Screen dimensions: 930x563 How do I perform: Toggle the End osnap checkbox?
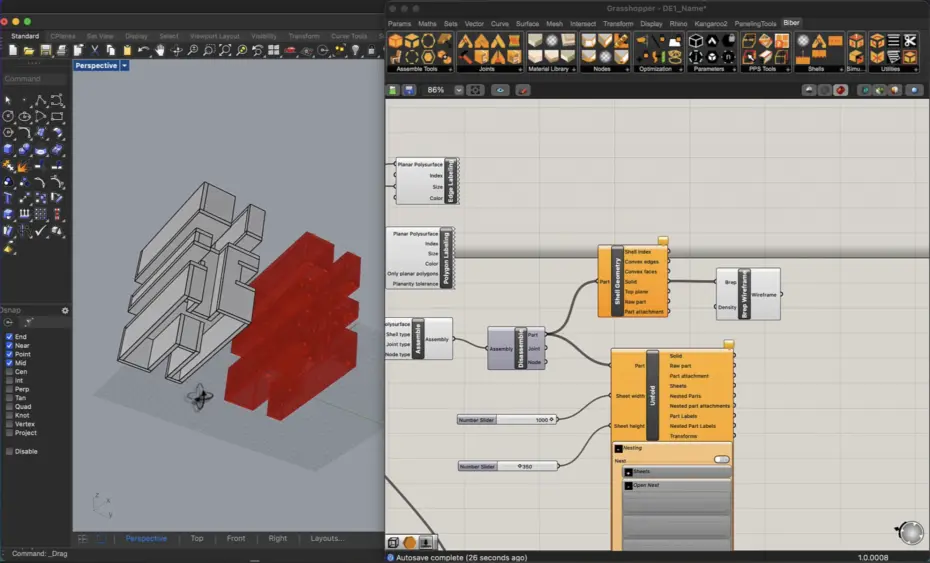coord(9,336)
